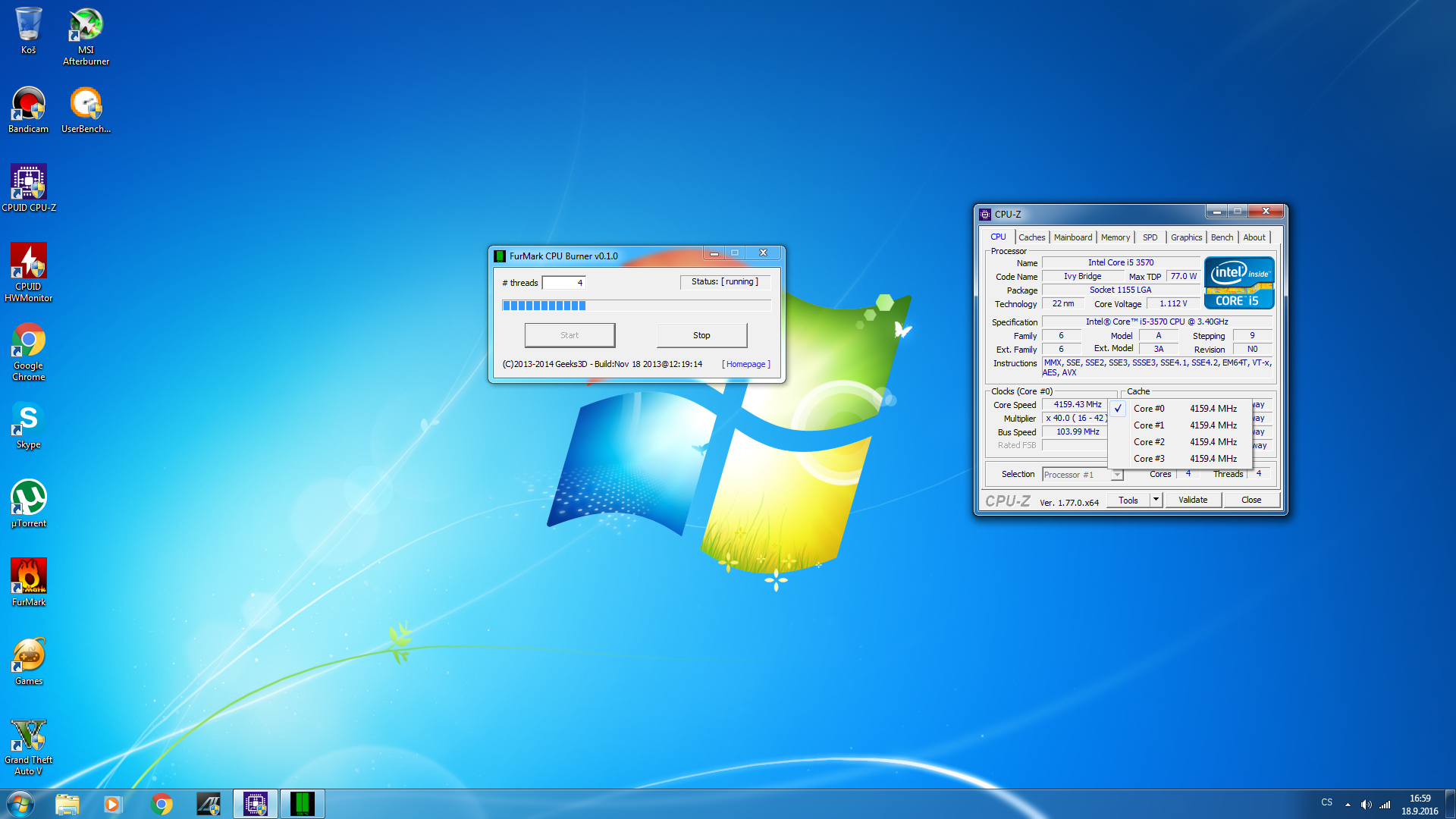Click the FurMark CPU Burner taskbar icon
The height and width of the screenshot is (819, 1456).
(x=302, y=804)
